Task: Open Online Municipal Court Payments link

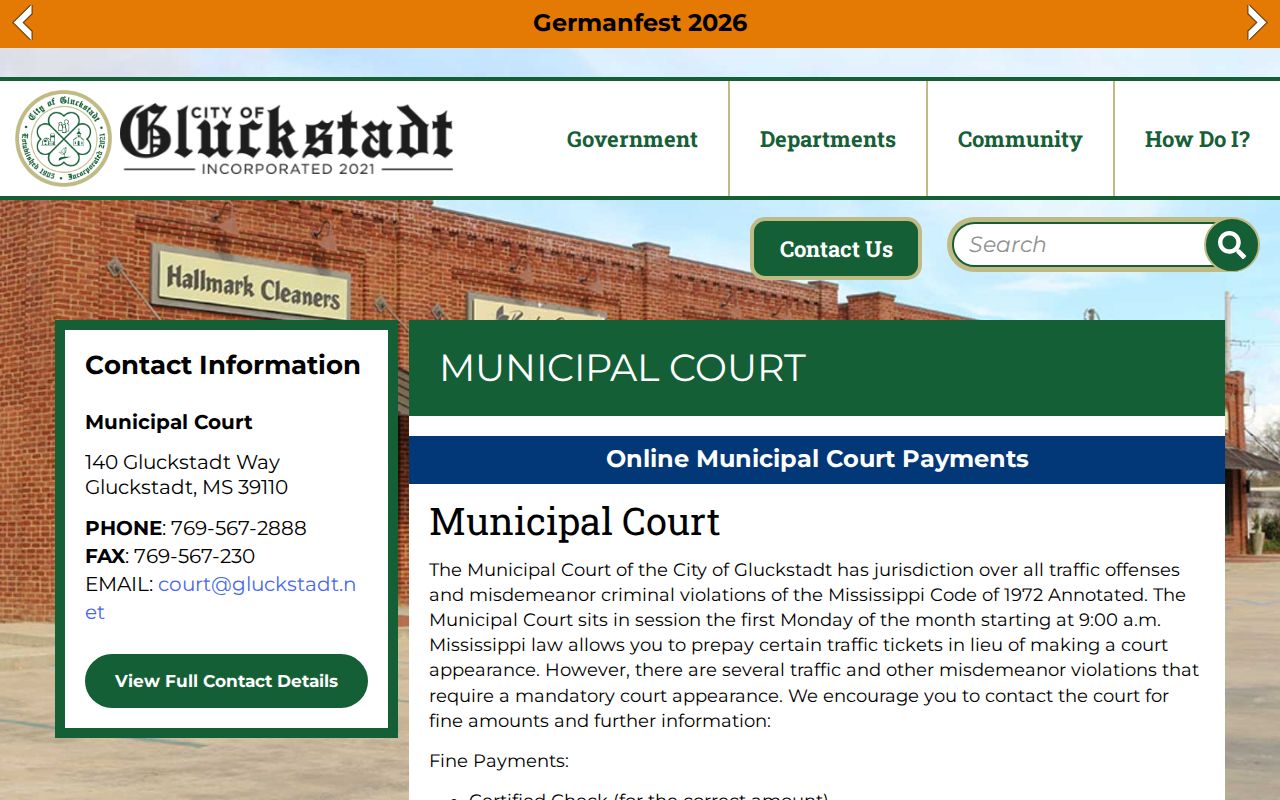Action: coord(817,459)
